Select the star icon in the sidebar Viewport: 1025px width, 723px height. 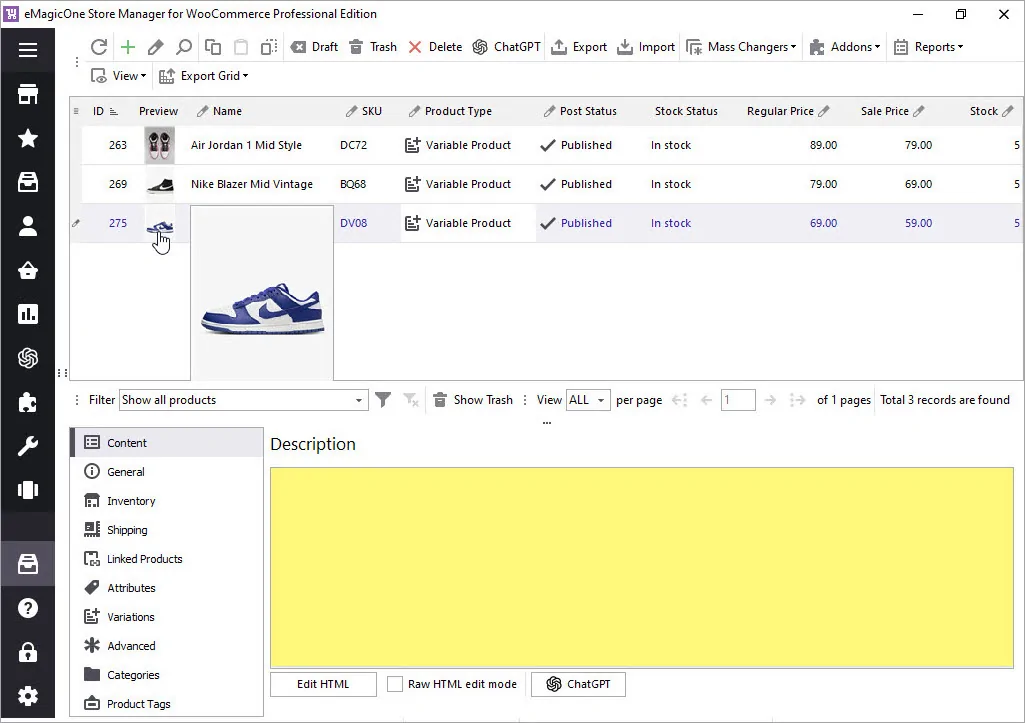point(27,138)
